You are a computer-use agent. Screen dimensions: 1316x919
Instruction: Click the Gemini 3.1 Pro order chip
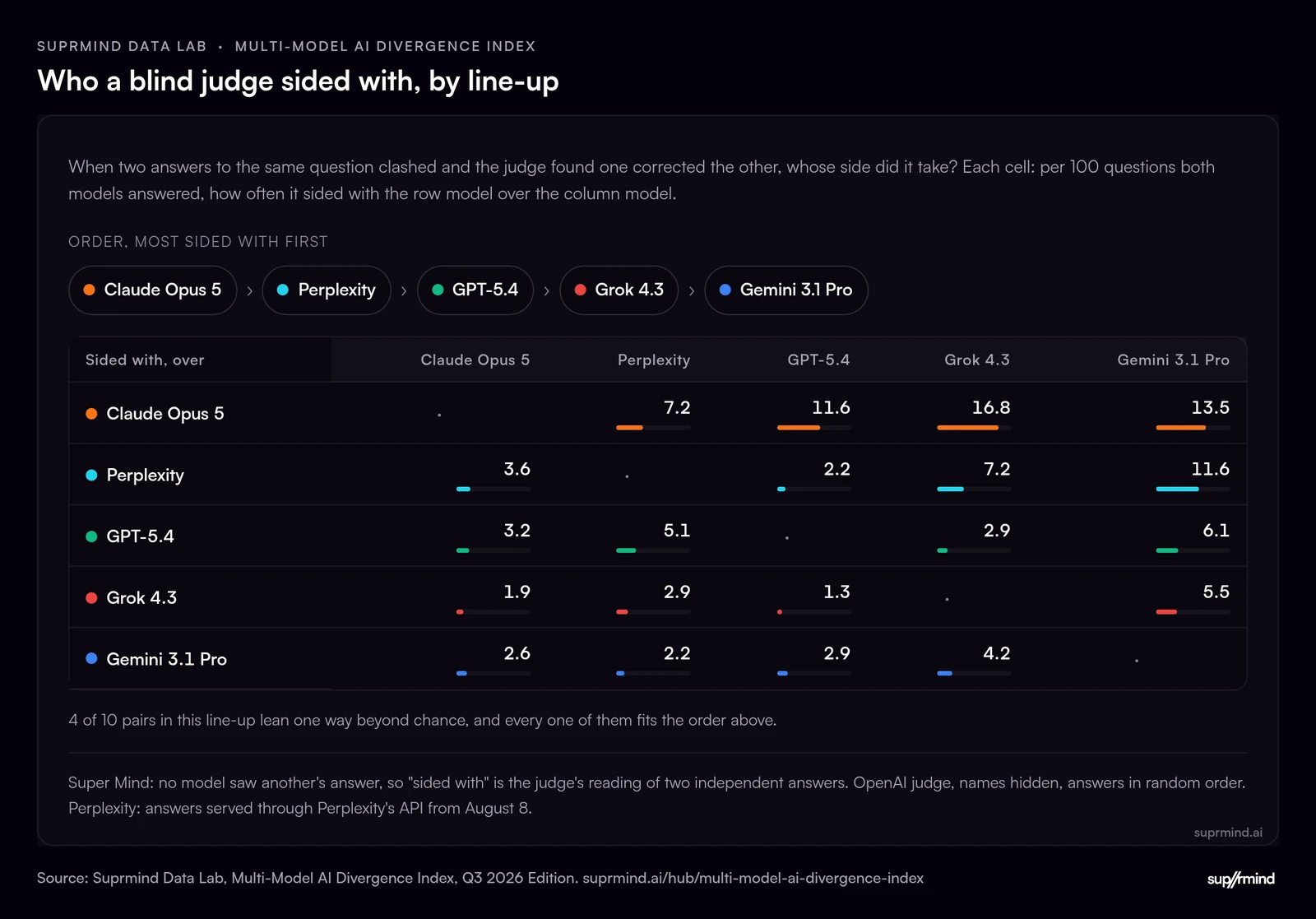786,290
